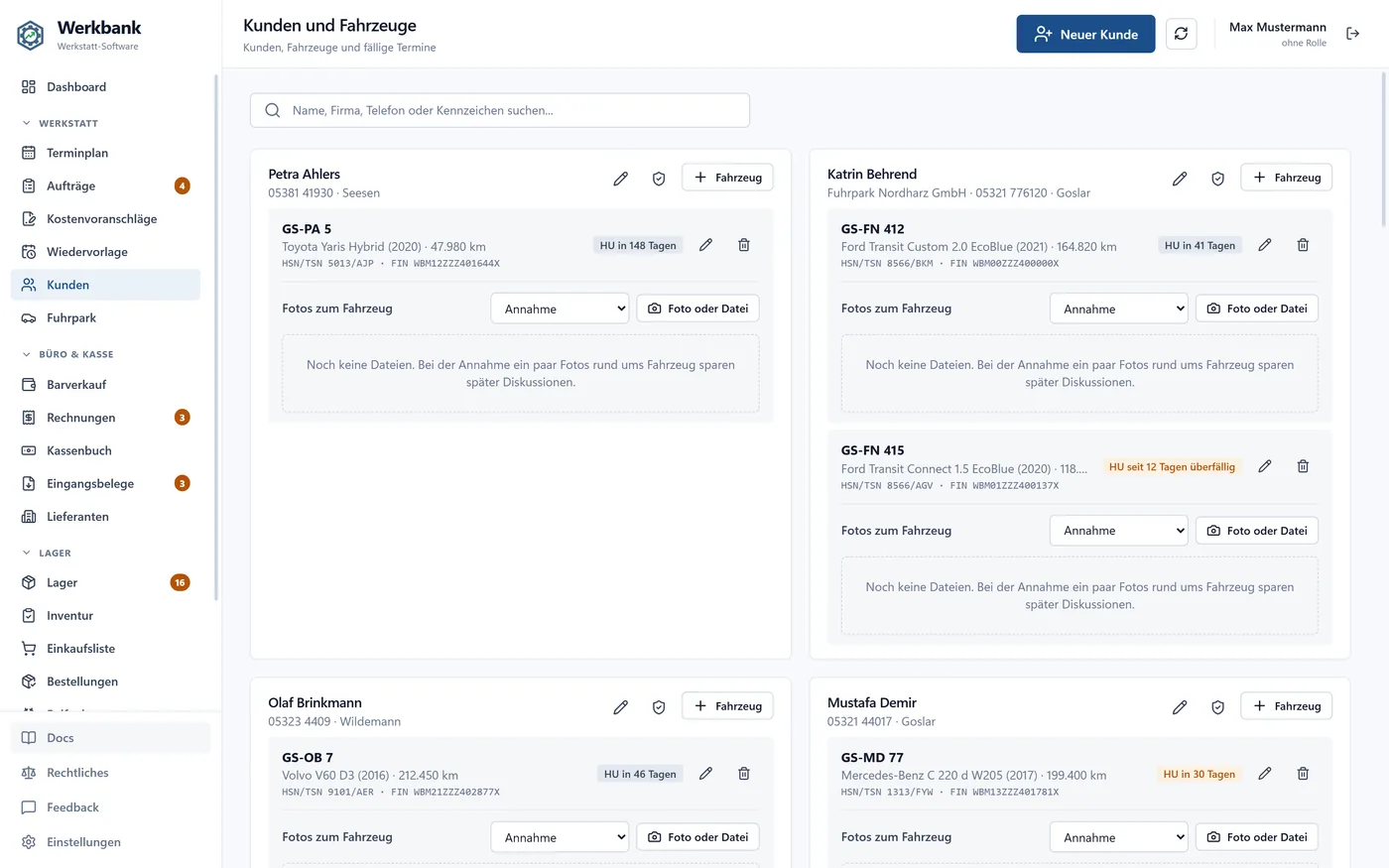Viewport: 1389px width, 868px height.
Task: Open Annahme dropdown for GS-OB 7 photos
Action: (x=560, y=837)
